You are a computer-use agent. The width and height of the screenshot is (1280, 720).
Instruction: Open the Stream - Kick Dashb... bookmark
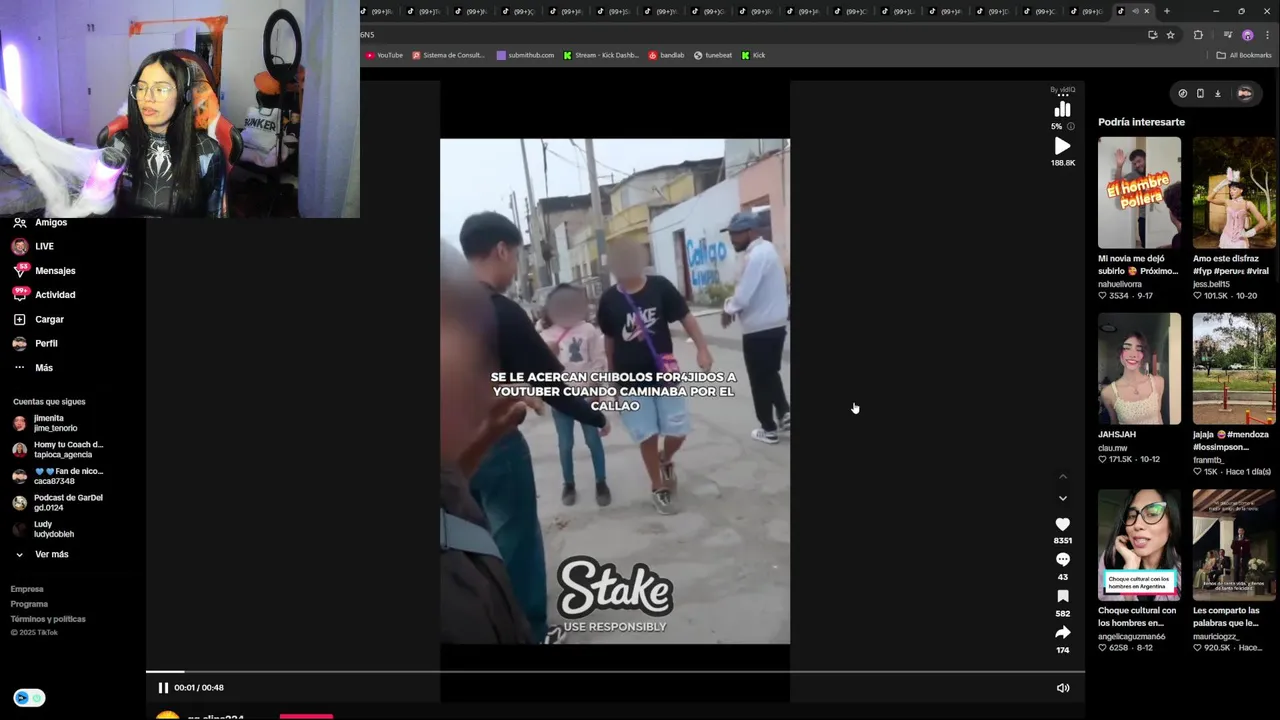click(x=601, y=55)
